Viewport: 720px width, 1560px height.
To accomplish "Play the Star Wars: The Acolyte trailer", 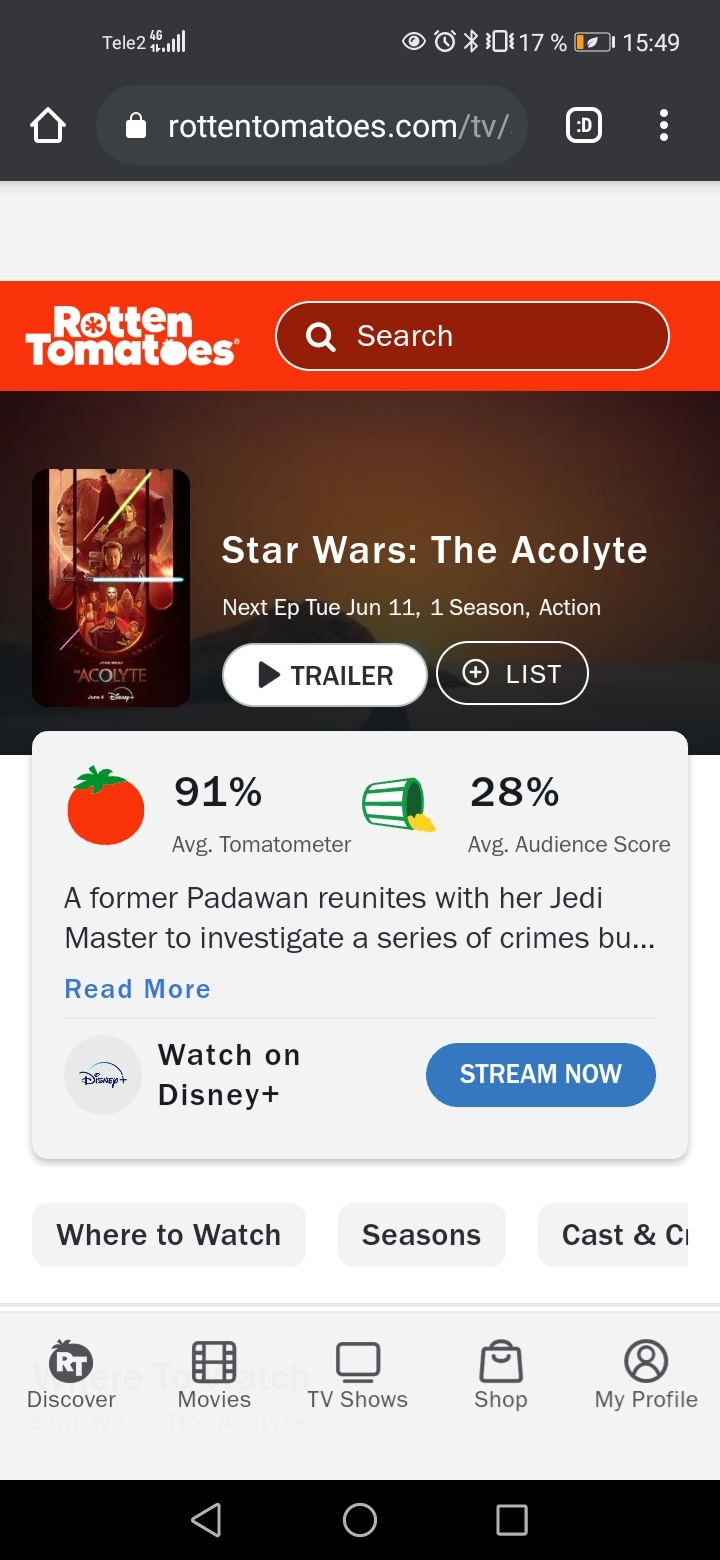I will coord(324,675).
